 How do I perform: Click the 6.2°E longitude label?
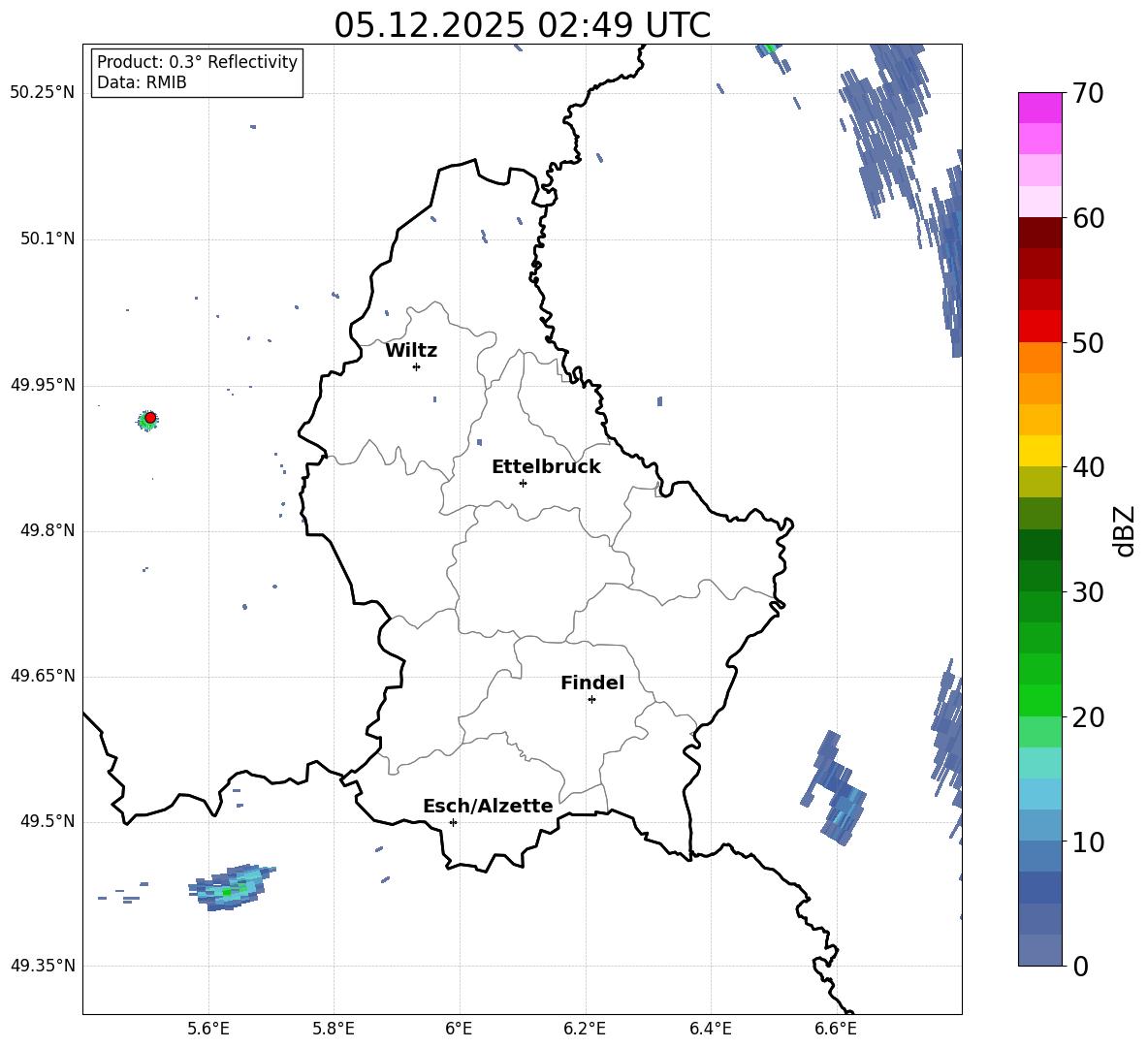click(x=585, y=1029)
